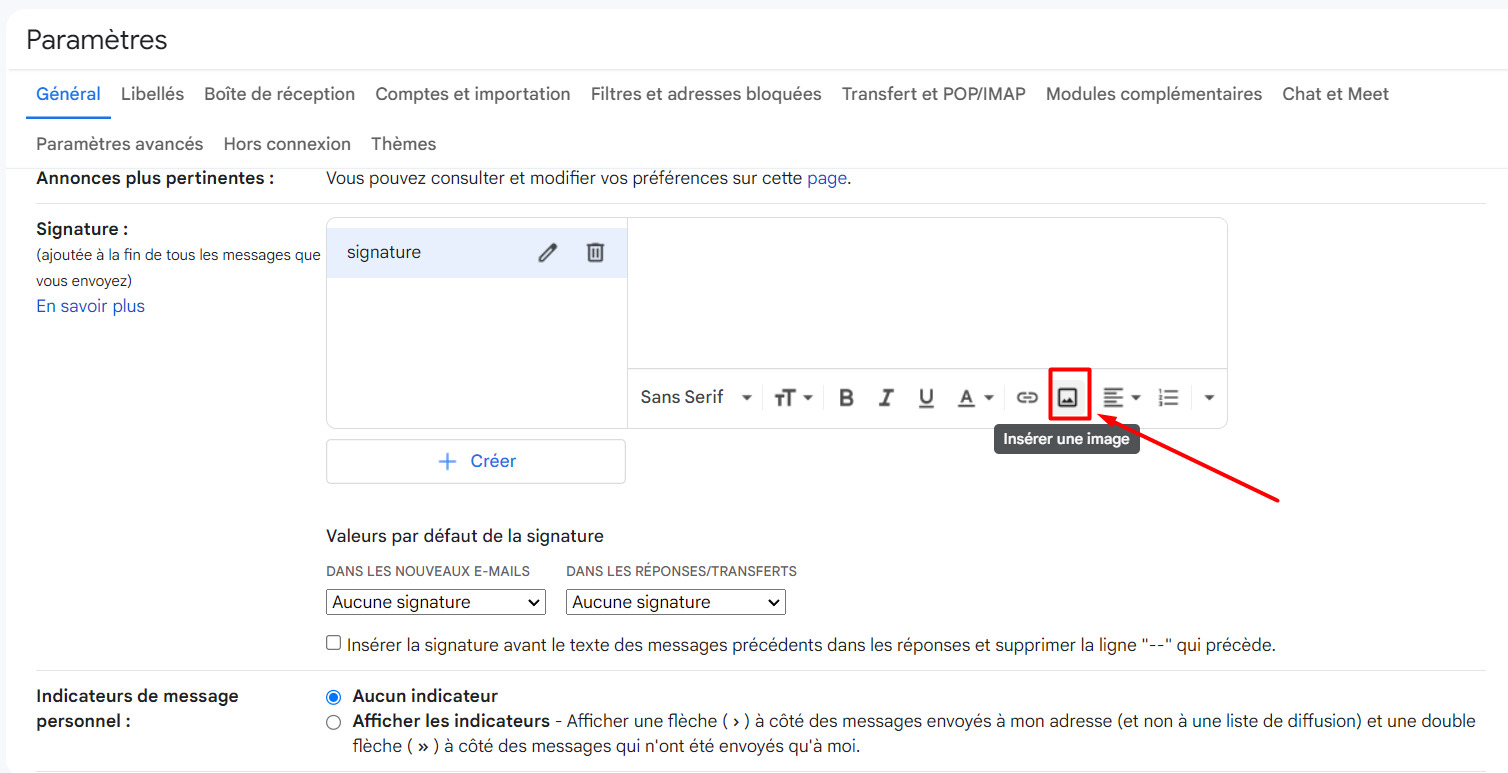This screenshot has width=1508, height=773.
Task: Open signature dropdown for nouveaux e-mails
Action: point(436,602)
